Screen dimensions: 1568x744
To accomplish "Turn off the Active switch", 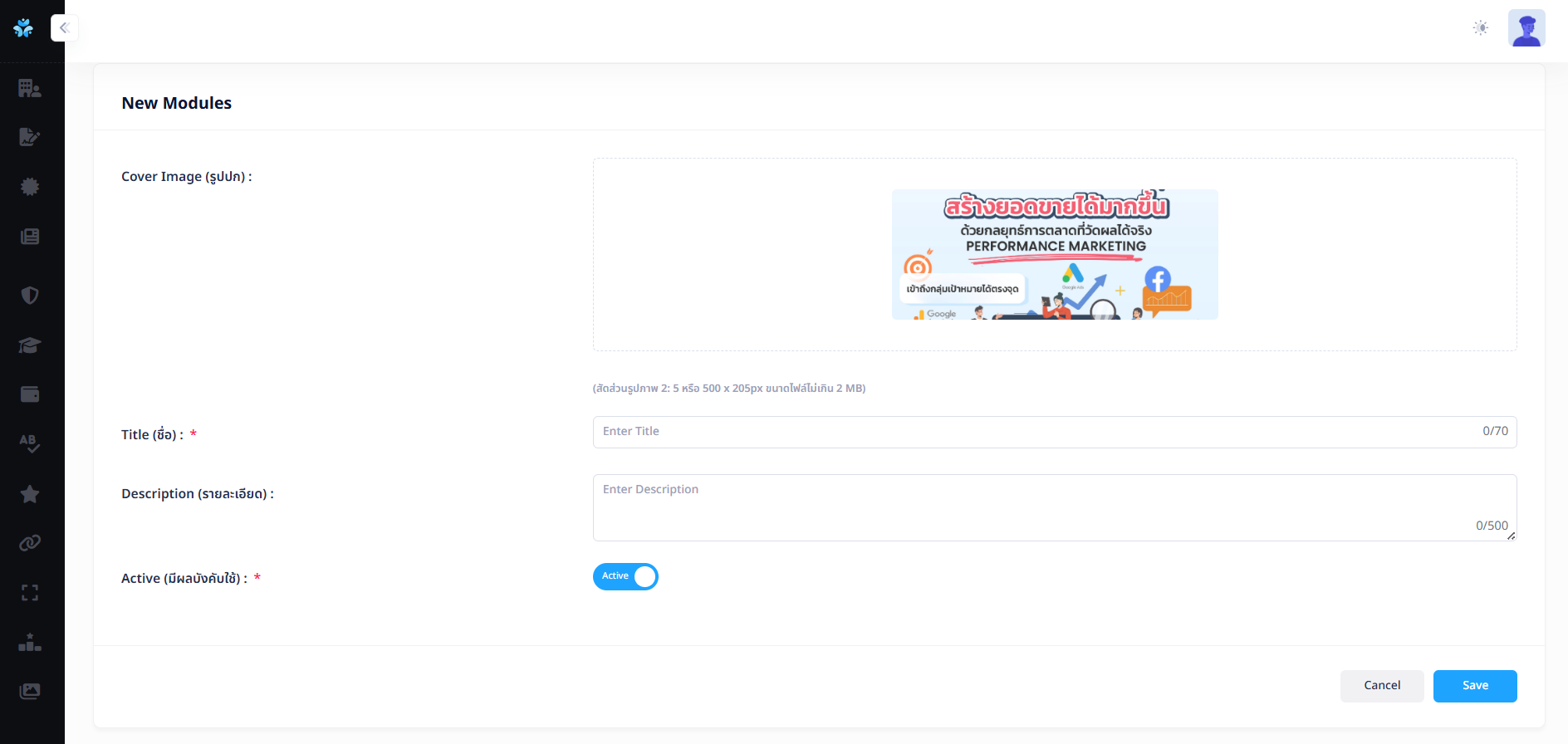I will 625,576.
